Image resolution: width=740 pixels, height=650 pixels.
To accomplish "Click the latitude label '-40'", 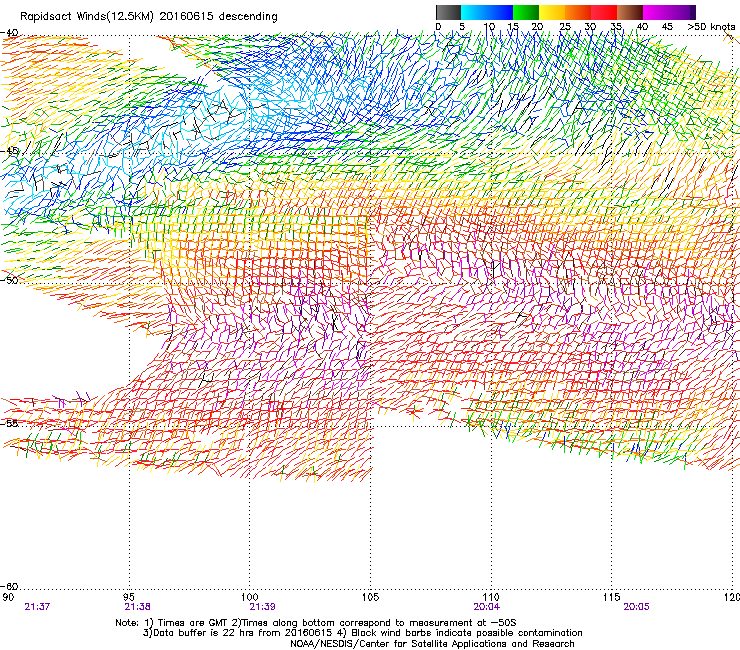I will click(x=9, y=33).
